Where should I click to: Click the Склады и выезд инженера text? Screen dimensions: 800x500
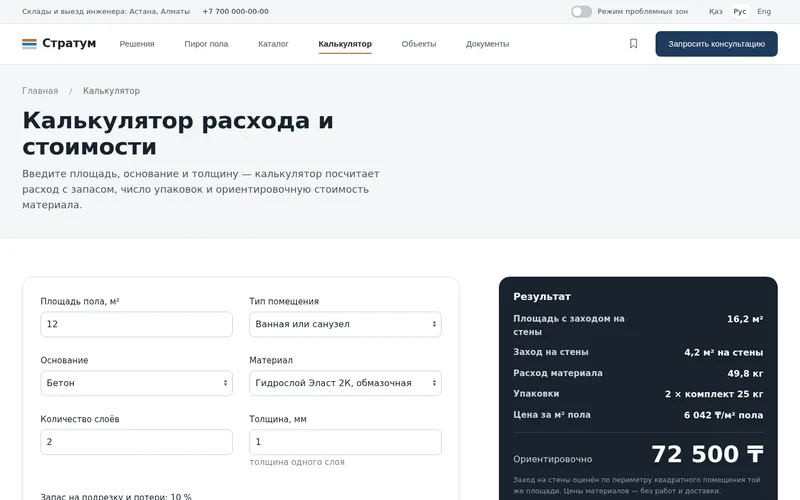click(x=106, y=11)
